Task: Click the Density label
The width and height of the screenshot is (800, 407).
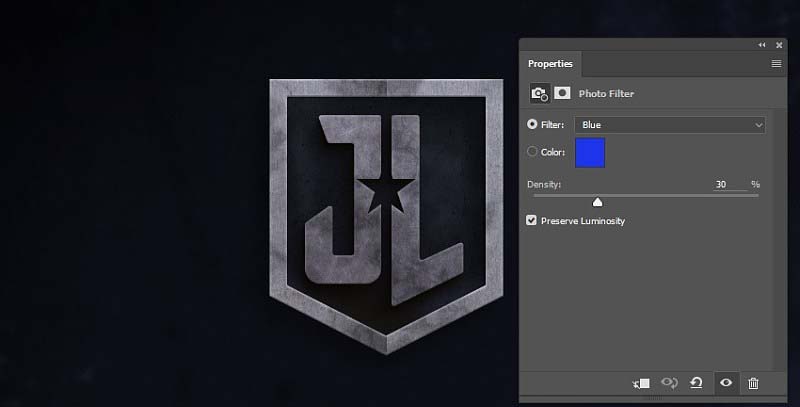Action: coord(544,184)
